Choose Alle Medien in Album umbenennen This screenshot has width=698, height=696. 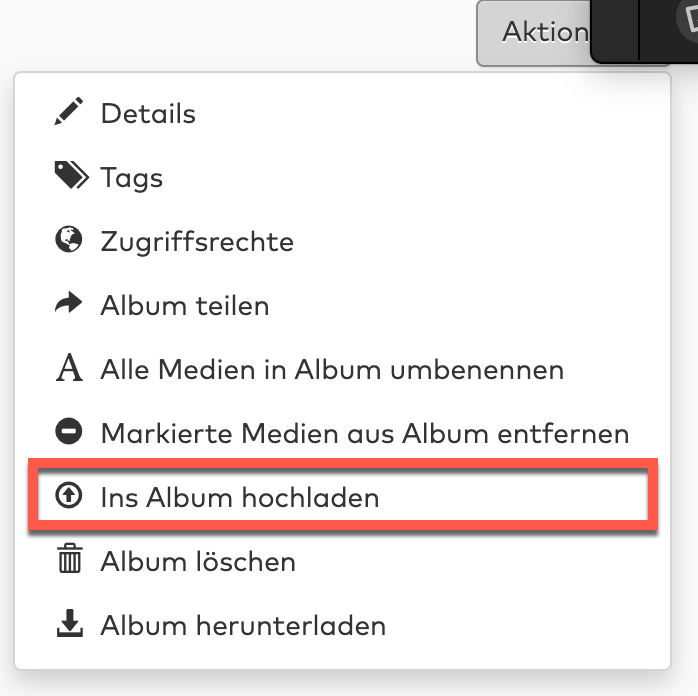[332, 370]
